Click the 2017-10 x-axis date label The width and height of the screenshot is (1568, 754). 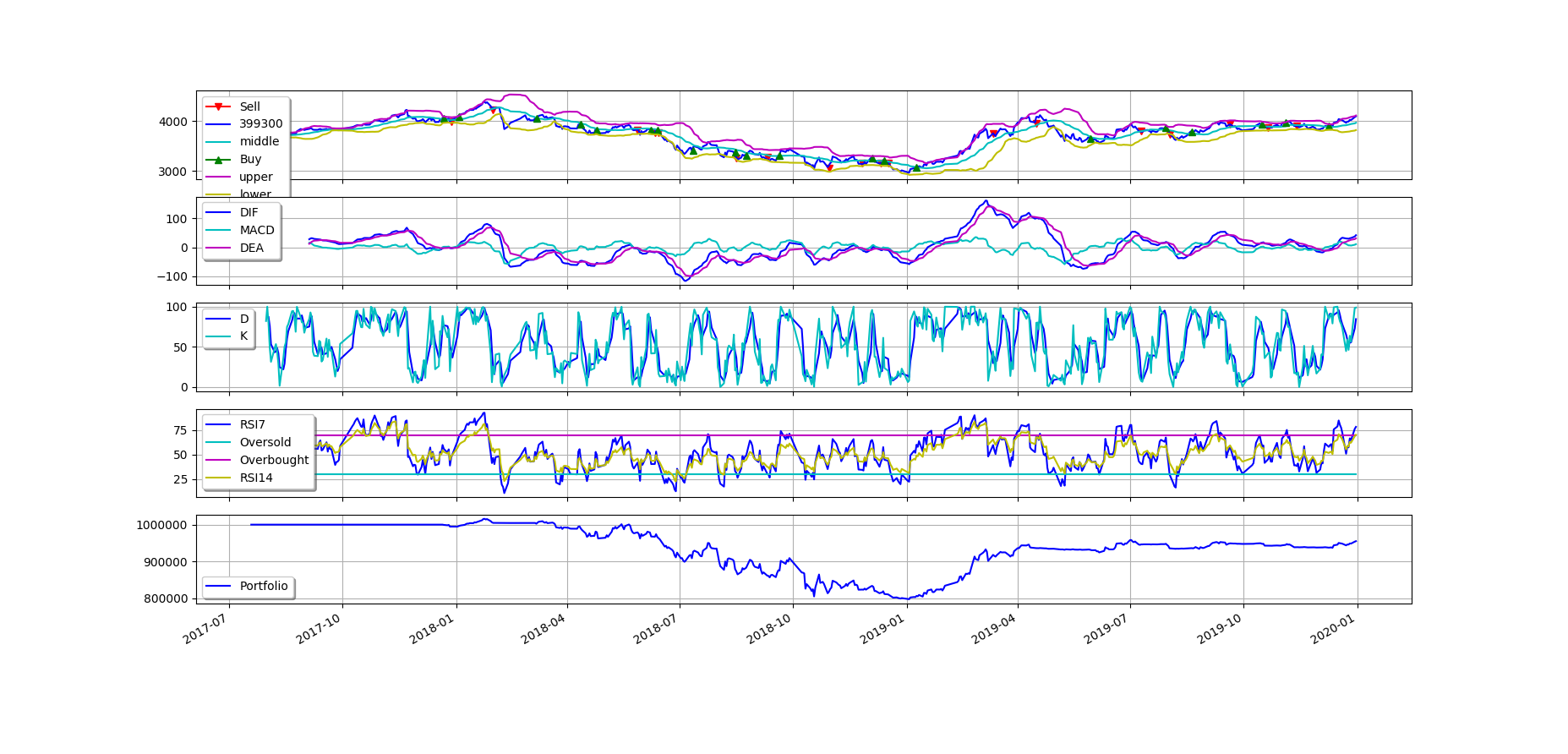click(x=319, y=630)
